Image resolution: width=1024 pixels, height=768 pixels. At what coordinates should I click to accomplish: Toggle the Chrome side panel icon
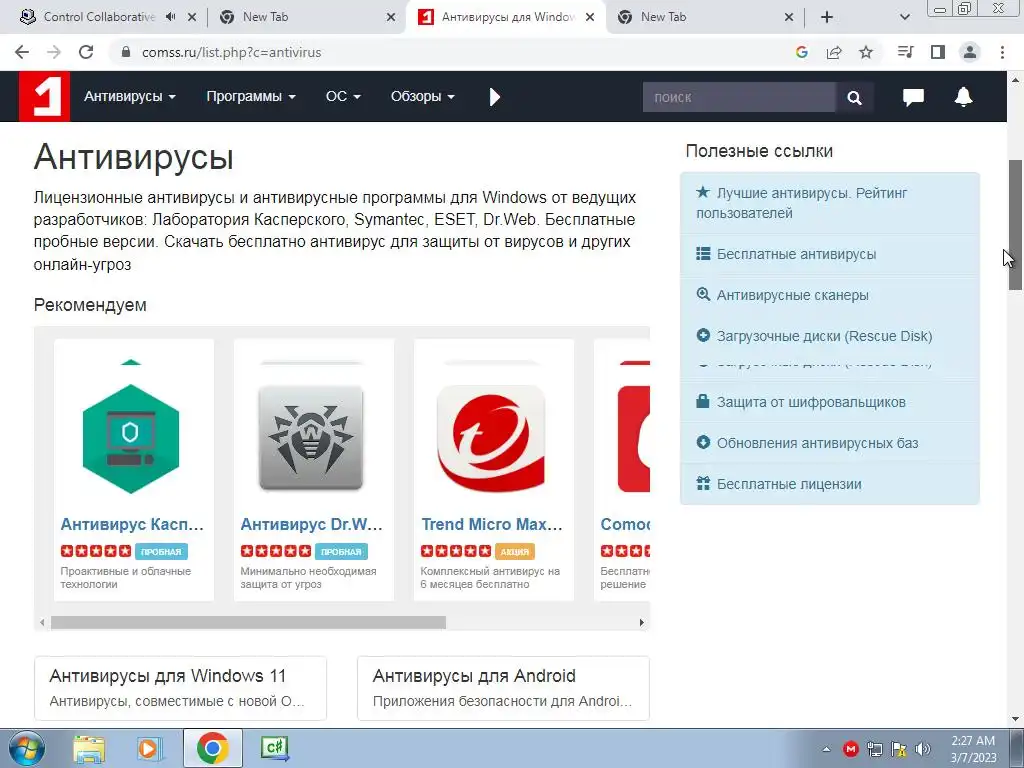click(x=938, y=52)
